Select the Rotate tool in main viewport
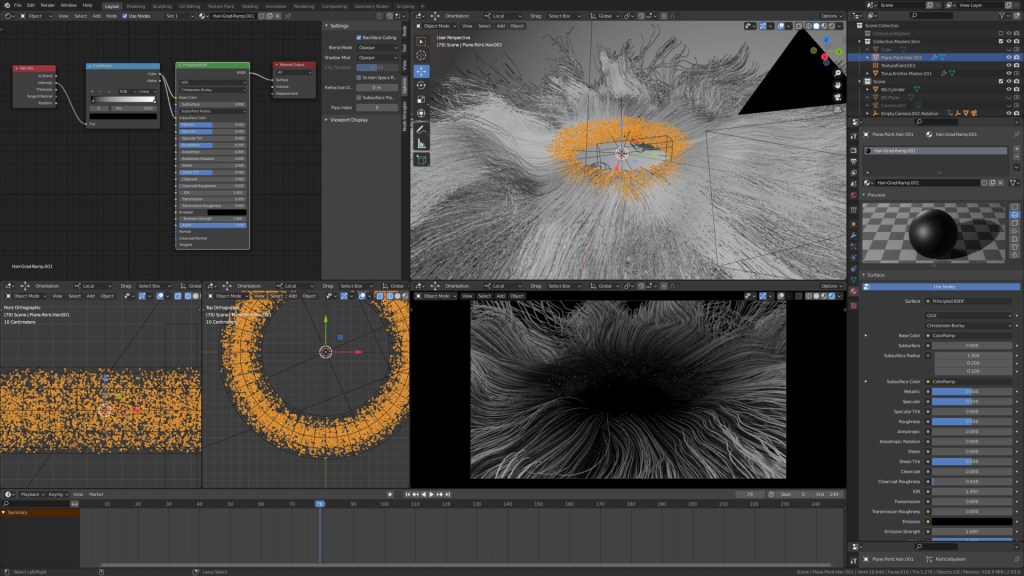 click(421, 86)
